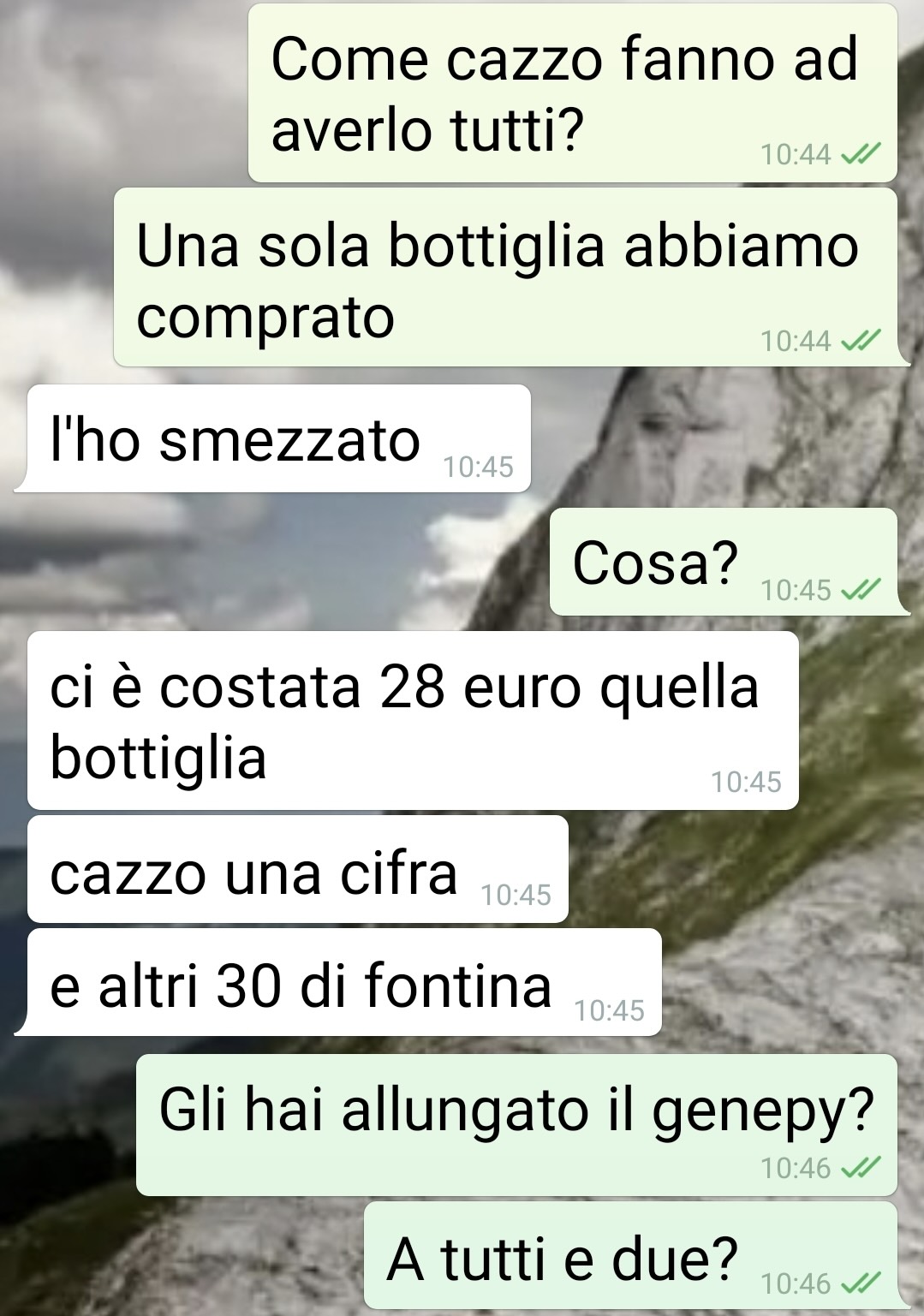Screen dimensions: 924x1316
Task: Tap the 10:45 timestamp on 'cazzo una cifra'
Action: tap(516, 895)
